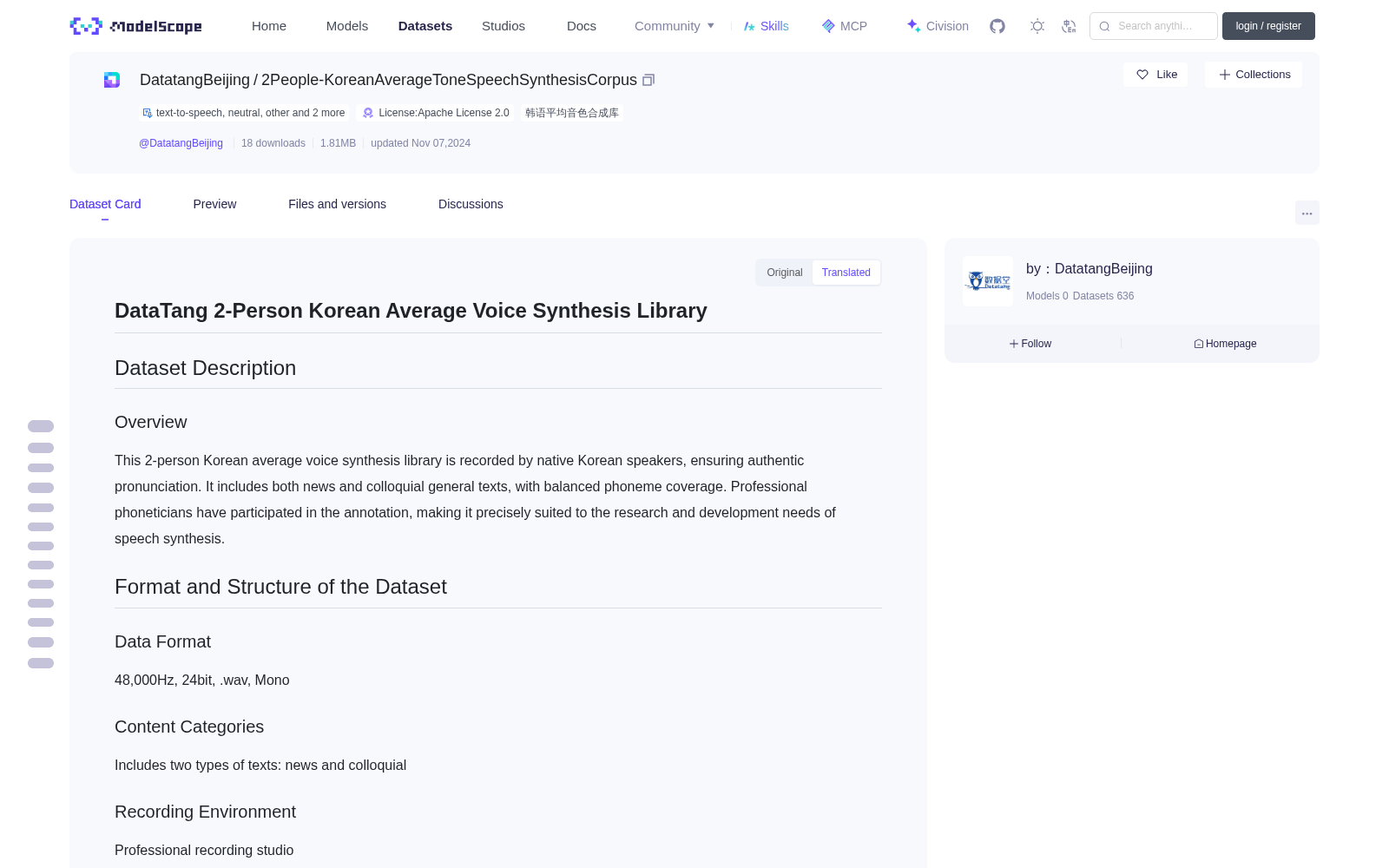Go to Home in navigation
Screen dimensions: 1389x868
coord(269,26)
